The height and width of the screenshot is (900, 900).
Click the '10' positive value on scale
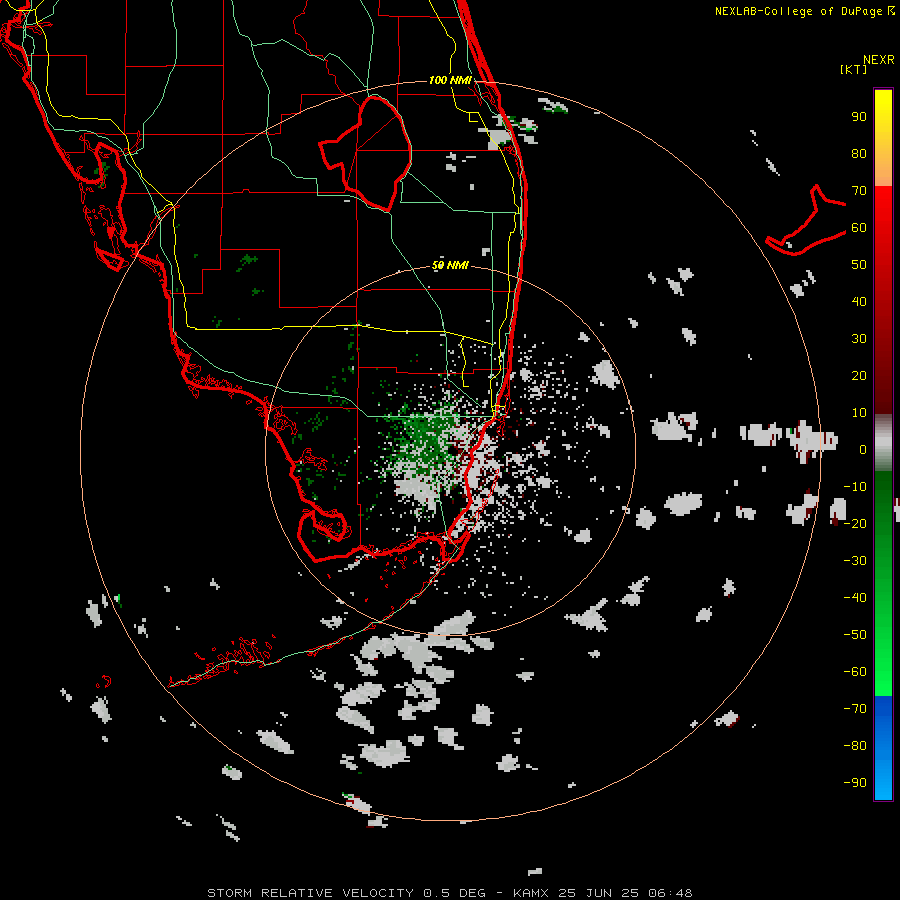click(859, 413)
